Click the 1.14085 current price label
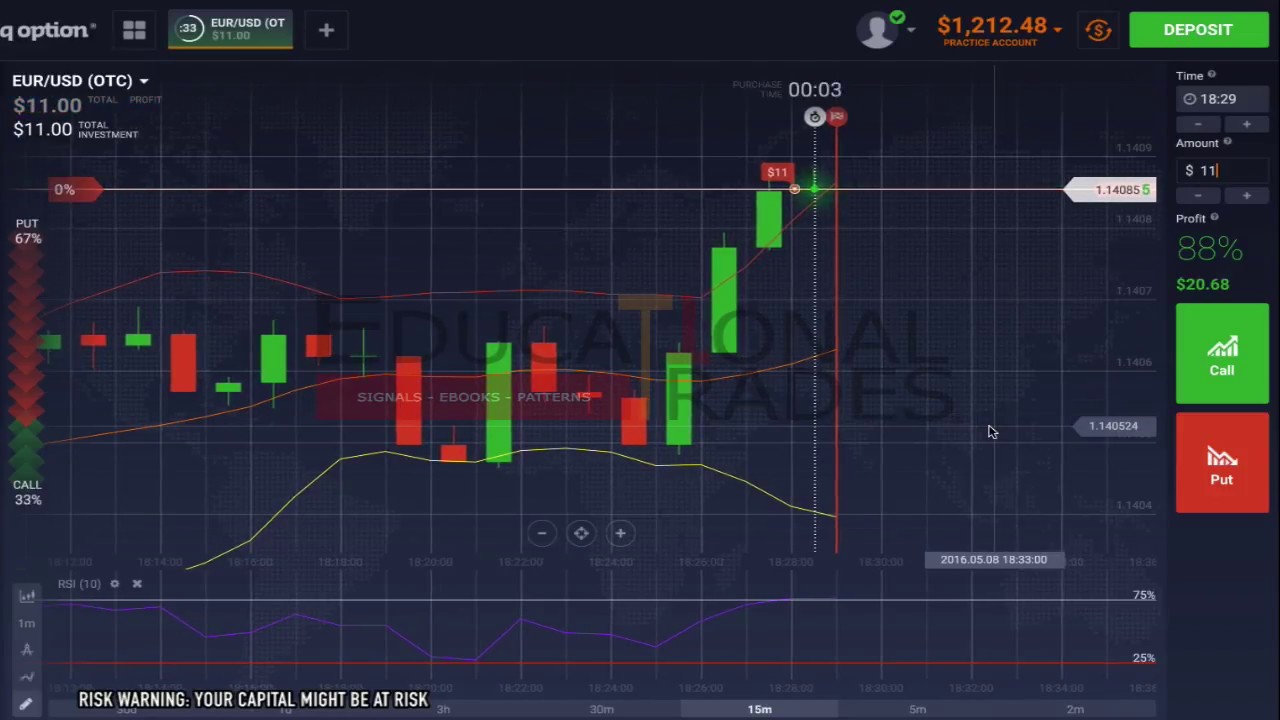This screenshot has height=720, width=1280. click(1110, 190)
